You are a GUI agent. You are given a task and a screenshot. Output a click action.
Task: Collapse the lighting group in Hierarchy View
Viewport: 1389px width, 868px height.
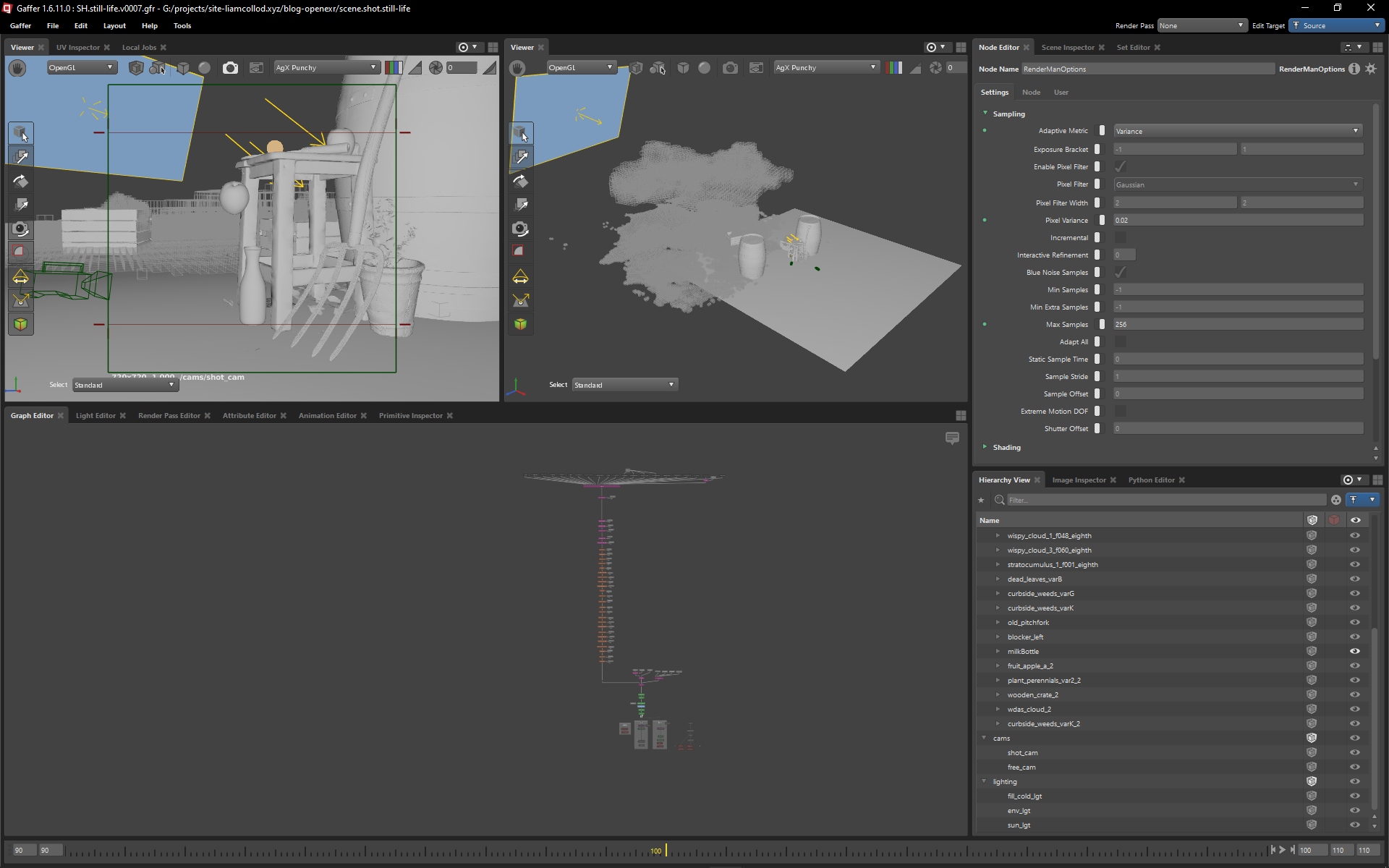click(x=984, y=781)
